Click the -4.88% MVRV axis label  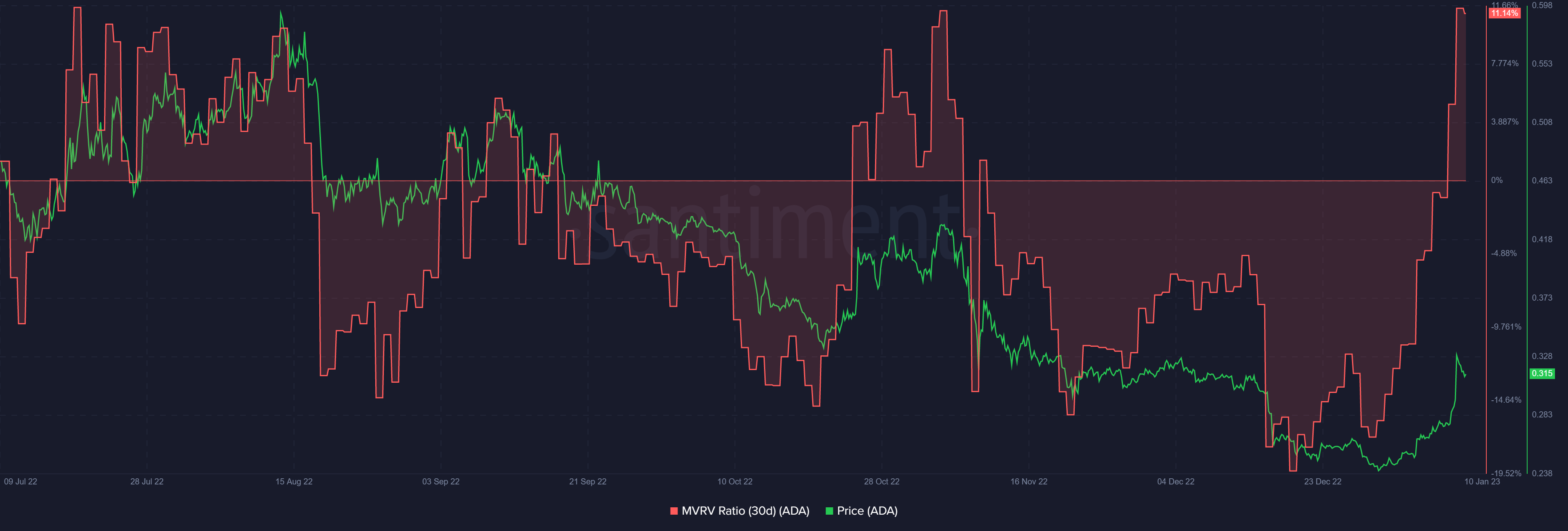(1503, 253)
